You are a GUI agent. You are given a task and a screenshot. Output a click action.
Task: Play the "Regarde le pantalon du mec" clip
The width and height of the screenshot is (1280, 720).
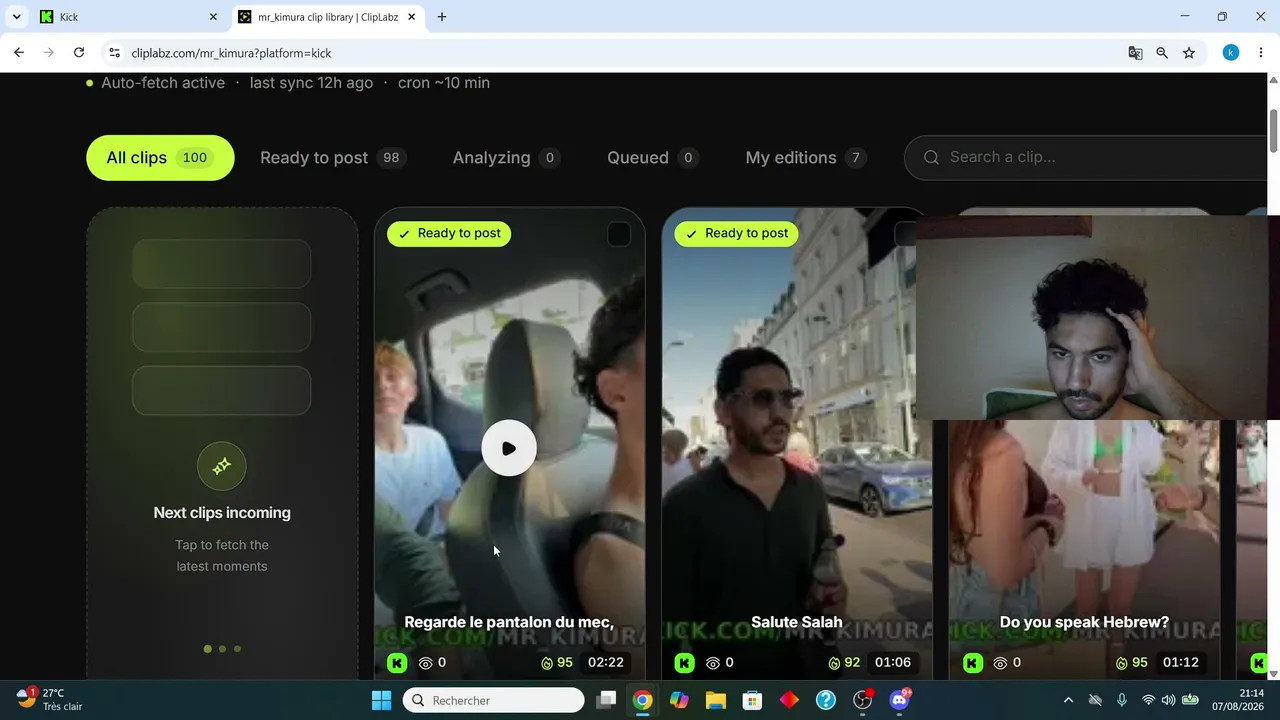coord(509,448)
